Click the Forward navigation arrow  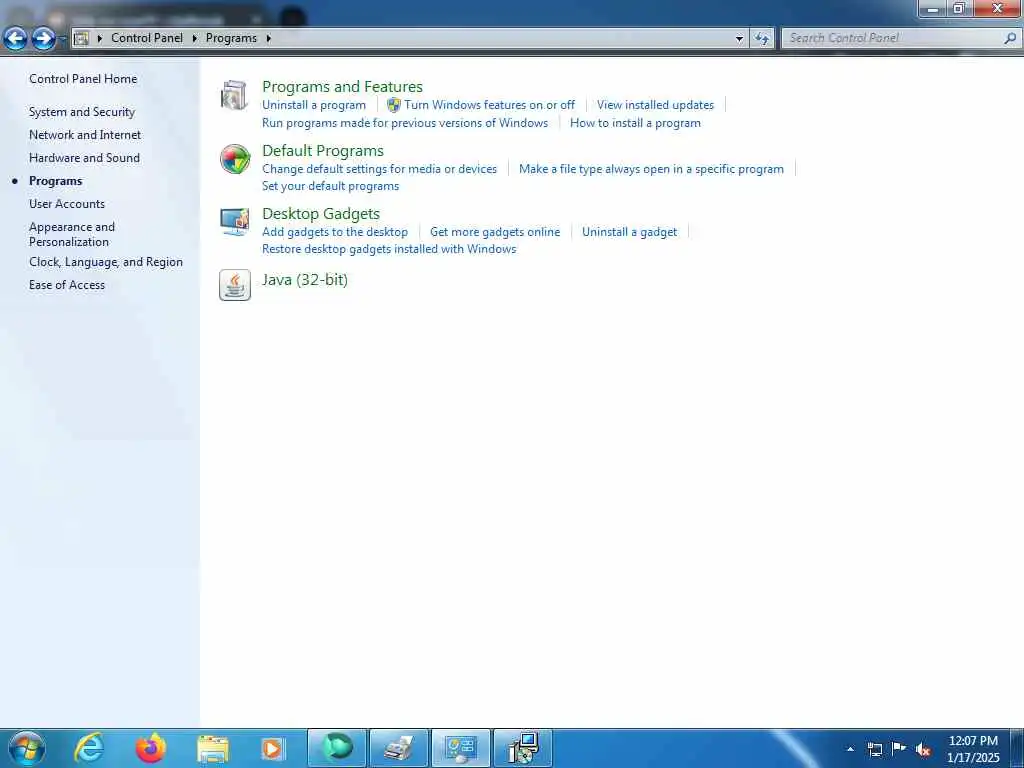pyautogui.click(x=44, y=39)
